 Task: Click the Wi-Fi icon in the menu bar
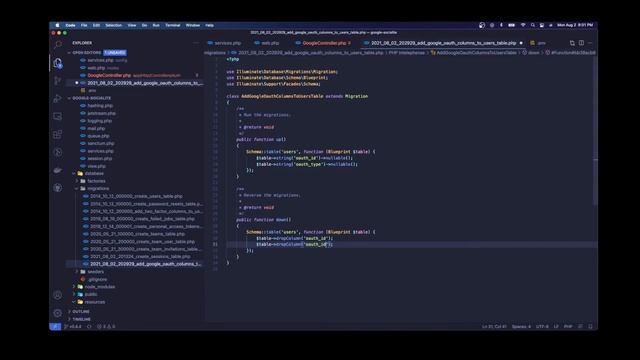(x=523, y=25)
